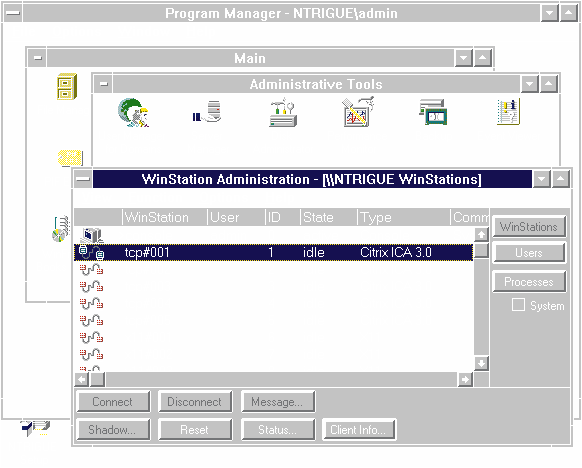Select the fourth red listen icon under tcp#001
Viewport: 582px width, 468px height.
(91, 321)
